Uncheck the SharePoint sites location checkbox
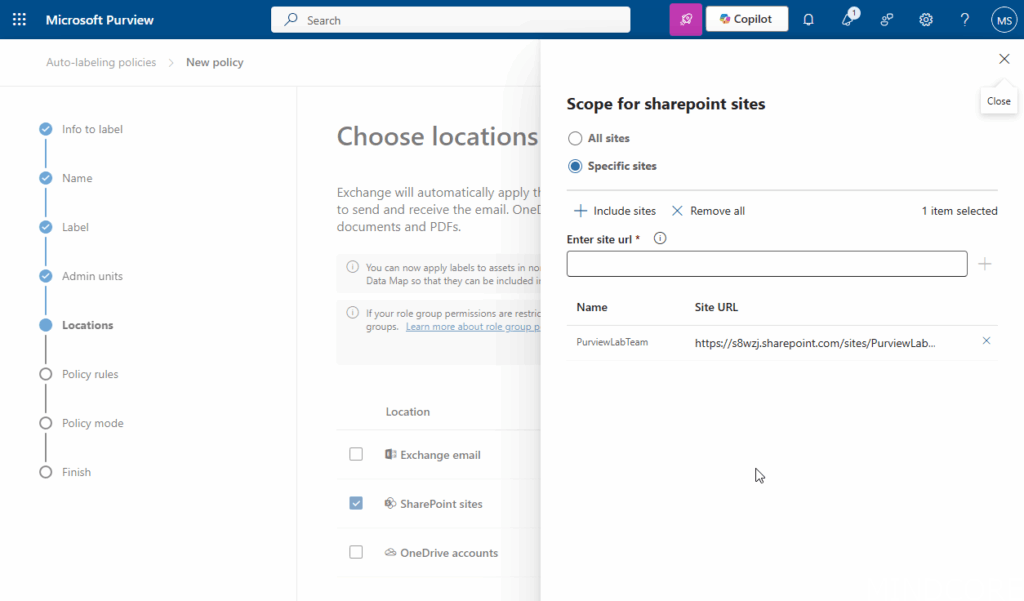 pyautogui.click(x=356, y=503)
